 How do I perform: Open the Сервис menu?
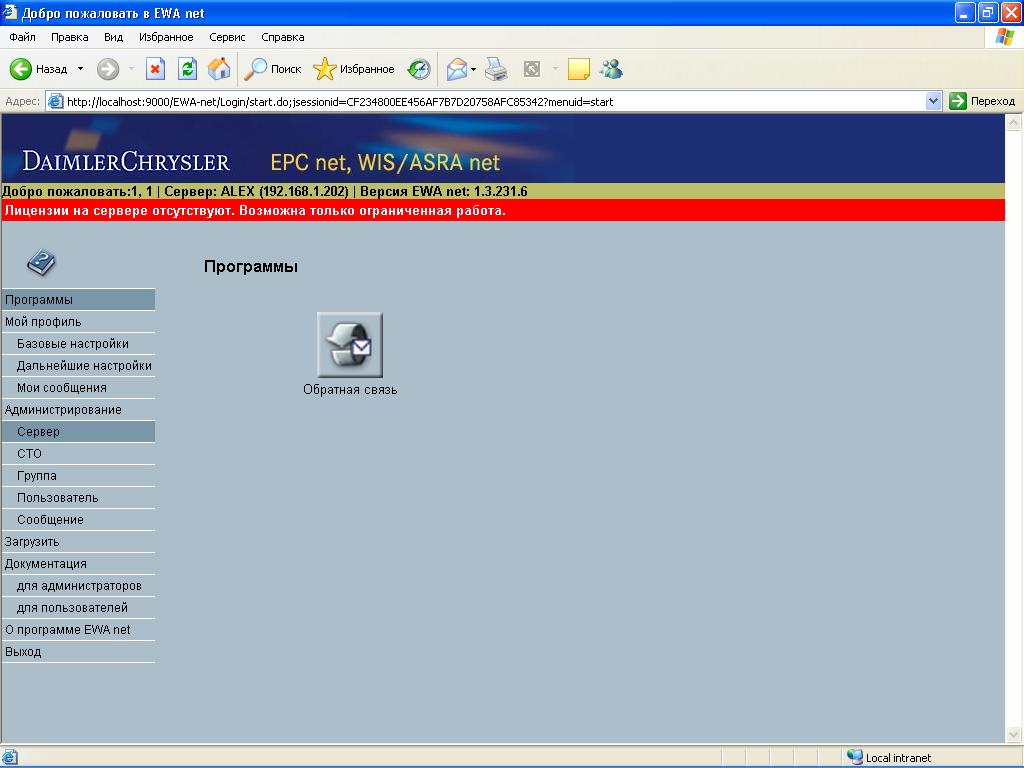pyautogui.click(x=227, y=37)
